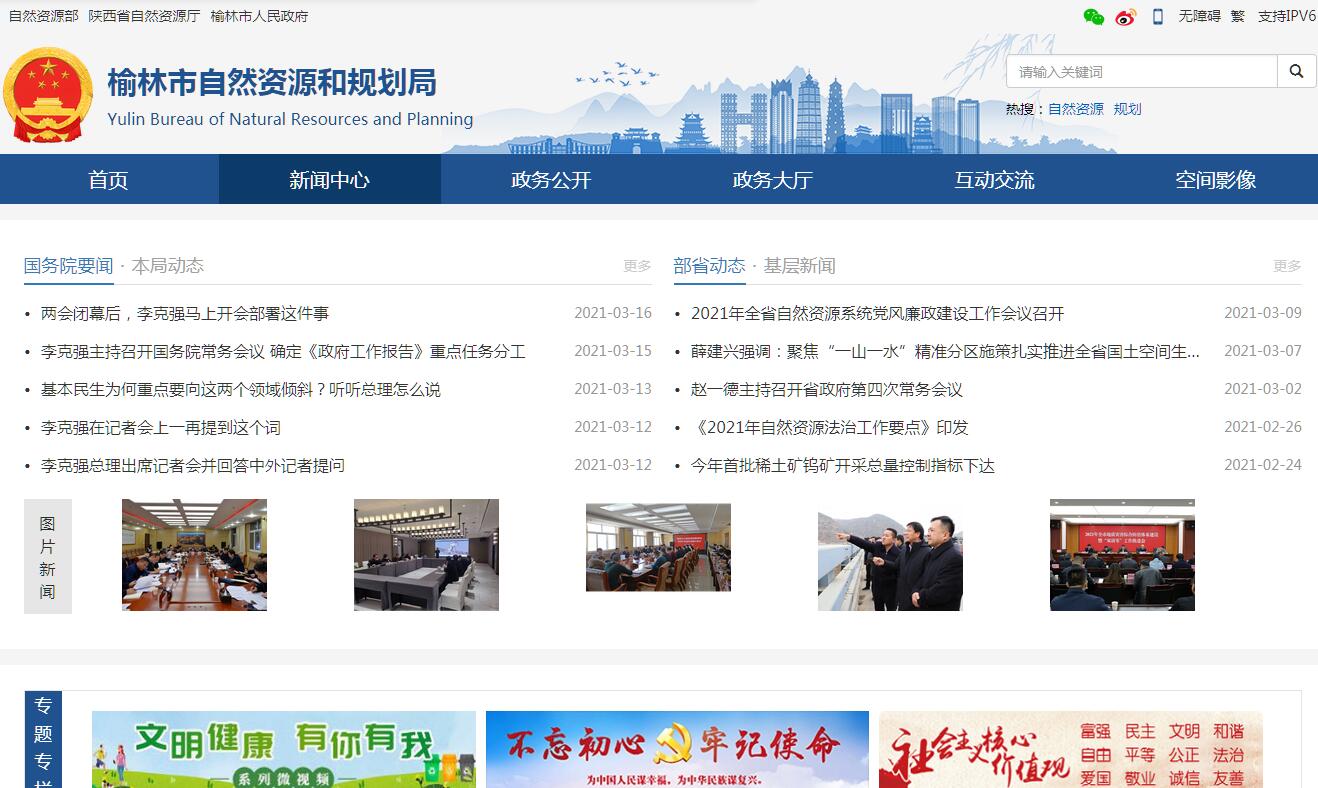1318x788 pixels.
Task: Click hot search link 自然资源
Action: click(x=1075, y=109)
